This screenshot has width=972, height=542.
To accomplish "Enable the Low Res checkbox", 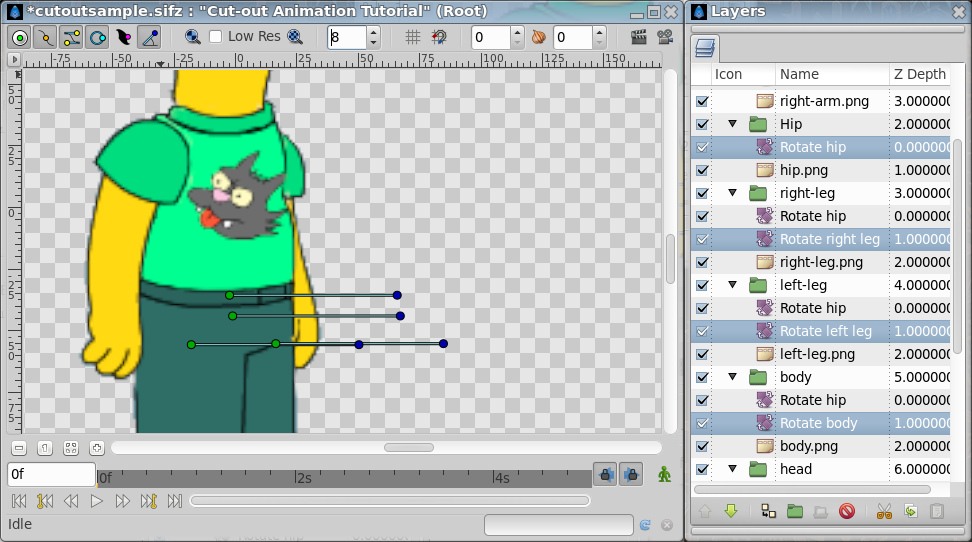I will click(x=216, y=37).
